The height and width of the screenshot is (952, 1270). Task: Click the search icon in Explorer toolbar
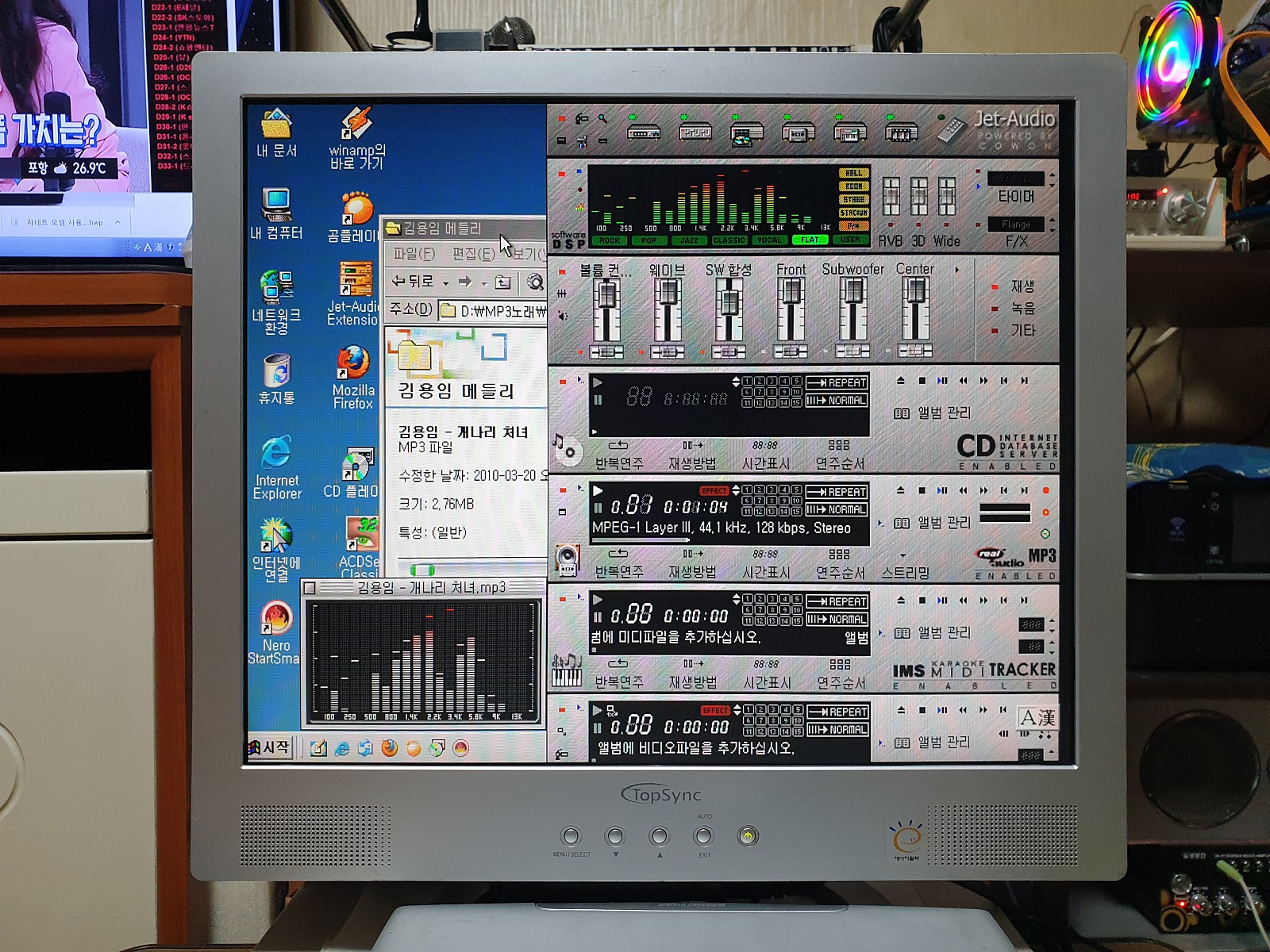click(535, 282)
